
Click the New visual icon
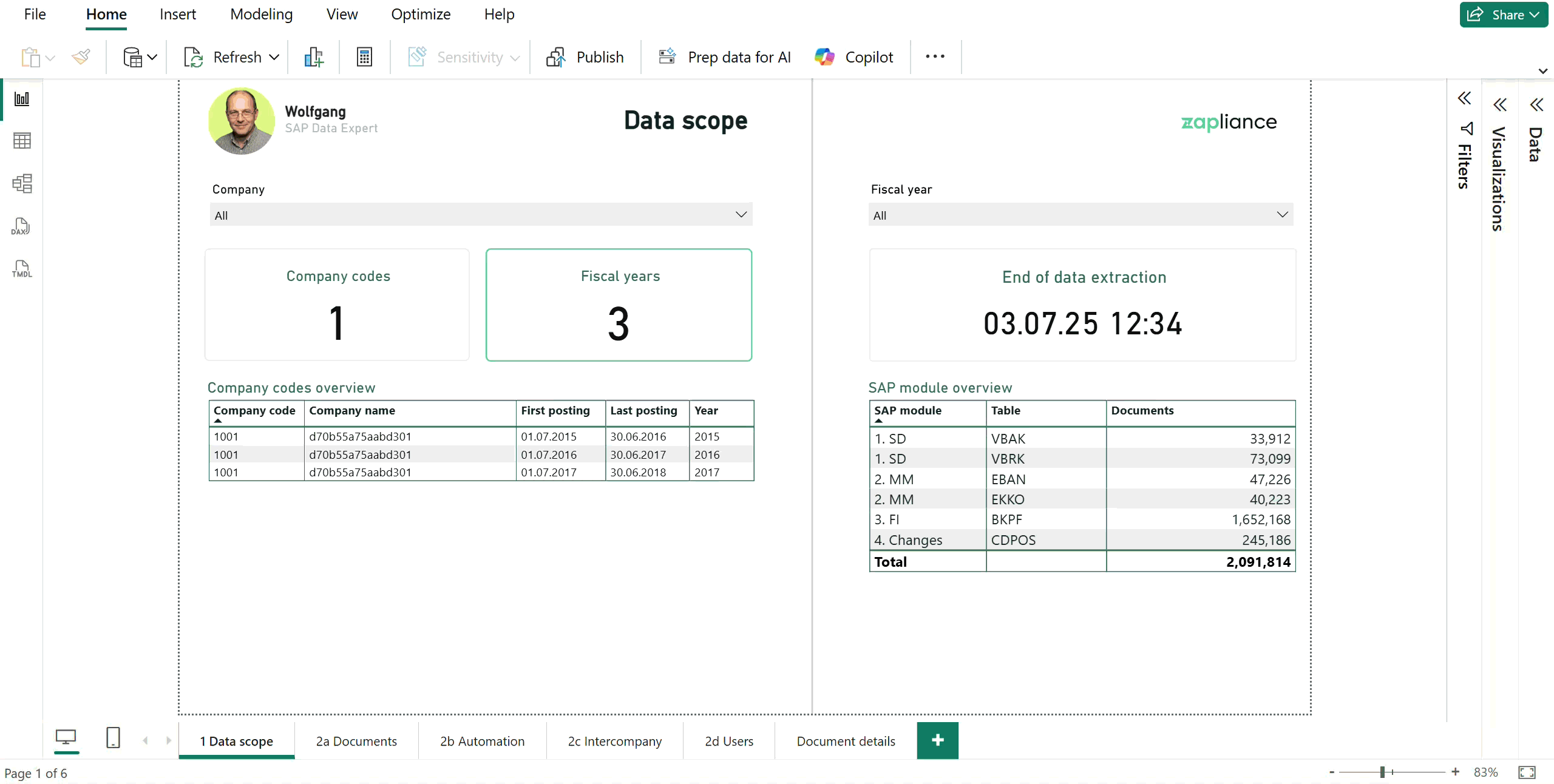(x=314, y=57)
